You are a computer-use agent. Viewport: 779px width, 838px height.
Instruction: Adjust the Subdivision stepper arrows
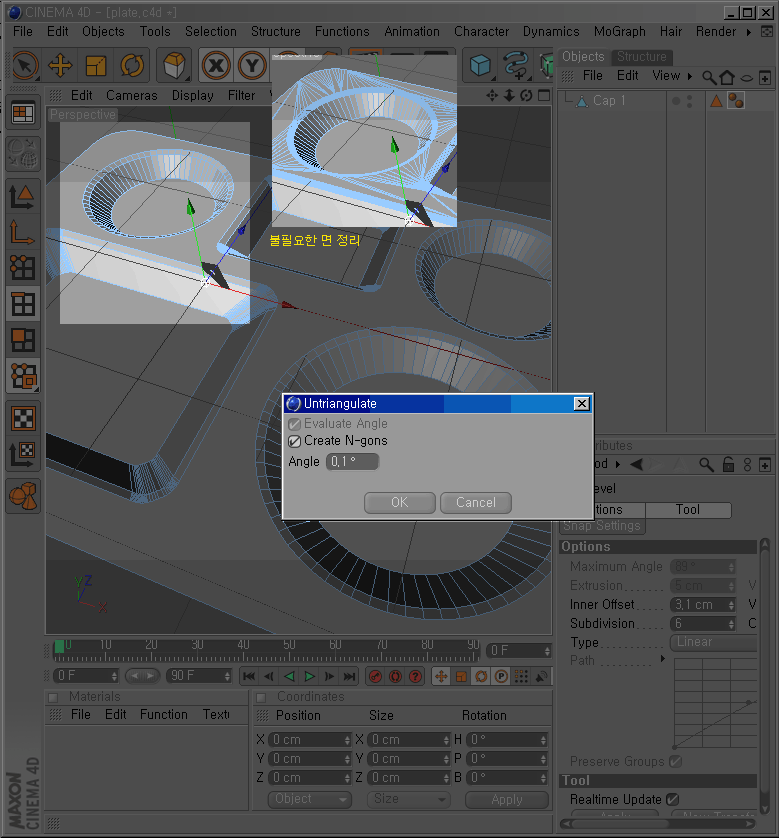(x=731, y=624)
